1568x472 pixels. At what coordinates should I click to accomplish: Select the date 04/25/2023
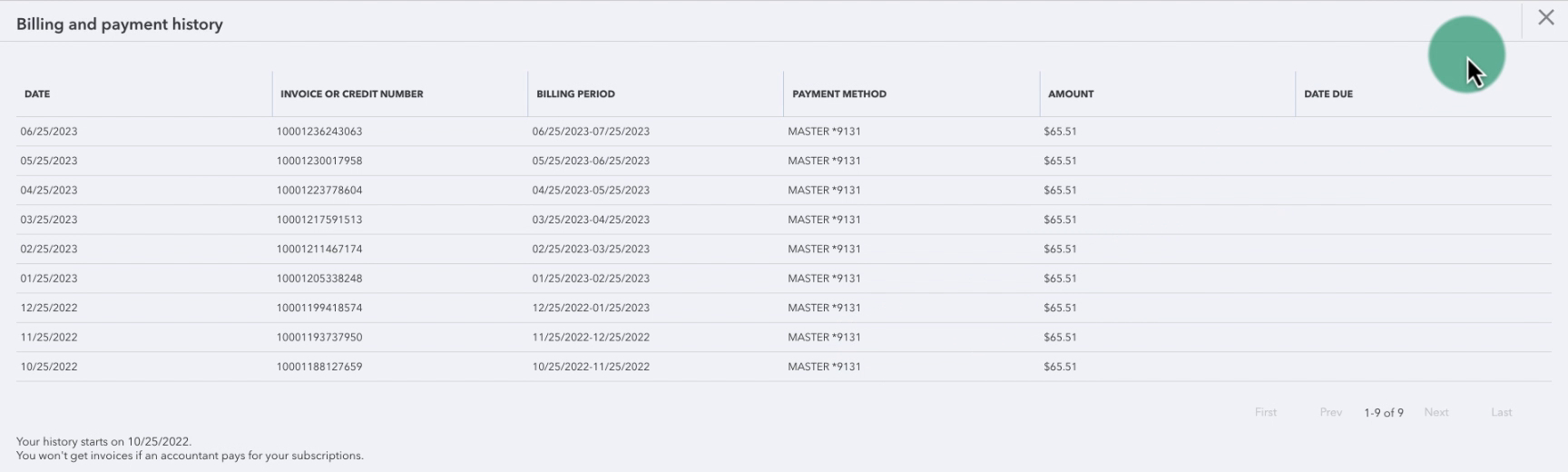[x=49, y=190]
